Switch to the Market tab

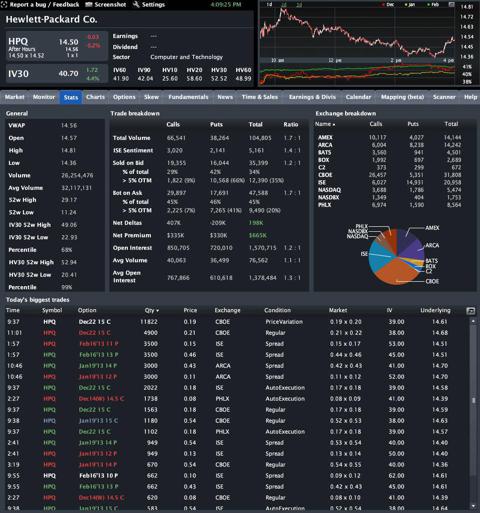pos(15,97)
